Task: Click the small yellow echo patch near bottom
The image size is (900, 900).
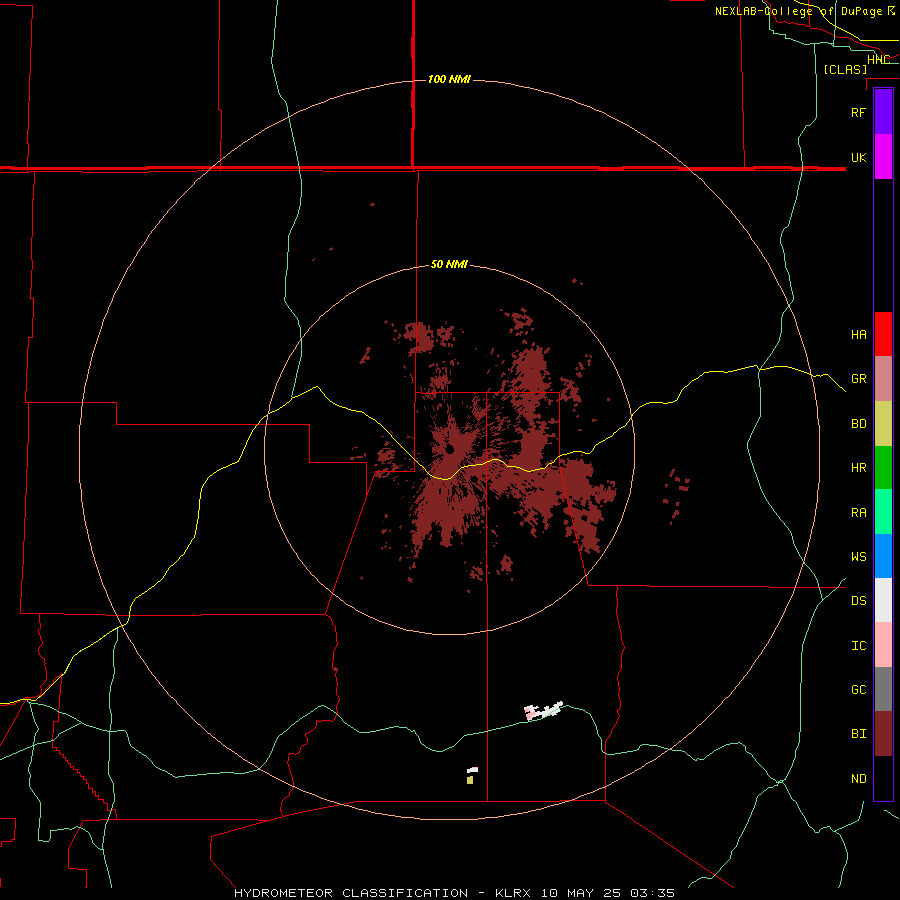Action: point(470,780)
